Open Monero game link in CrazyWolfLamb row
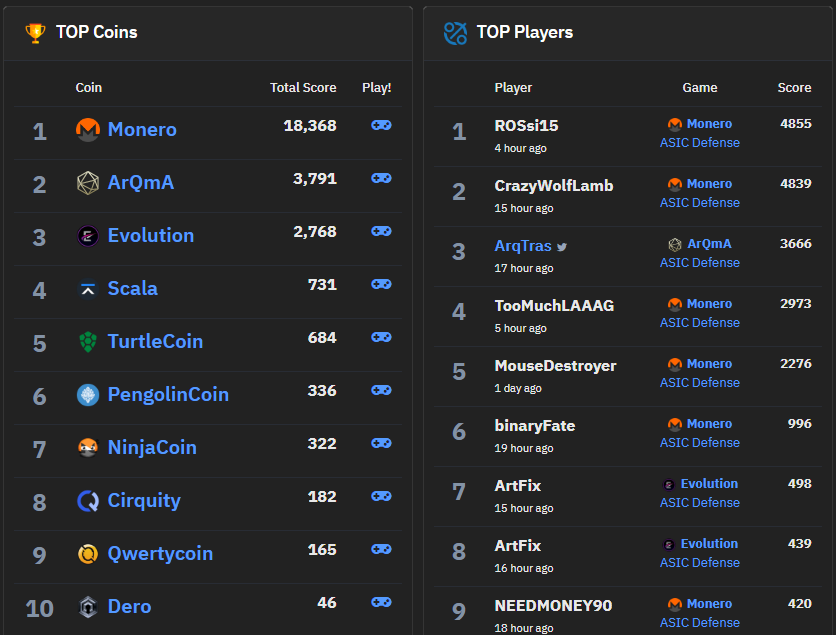This screenshot has height=635, width=836. click(709, 184)
